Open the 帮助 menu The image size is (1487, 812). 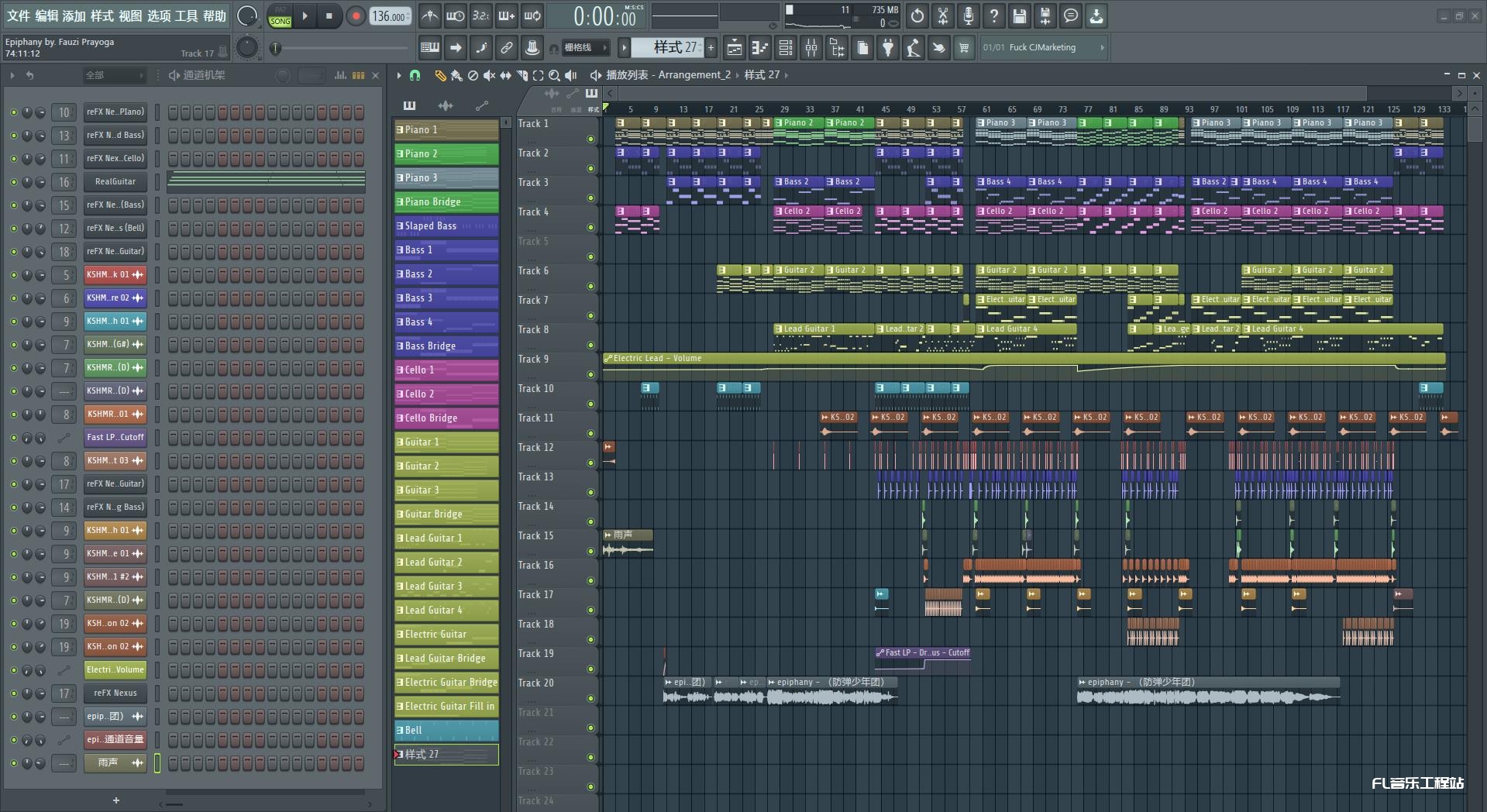(215, 15)
